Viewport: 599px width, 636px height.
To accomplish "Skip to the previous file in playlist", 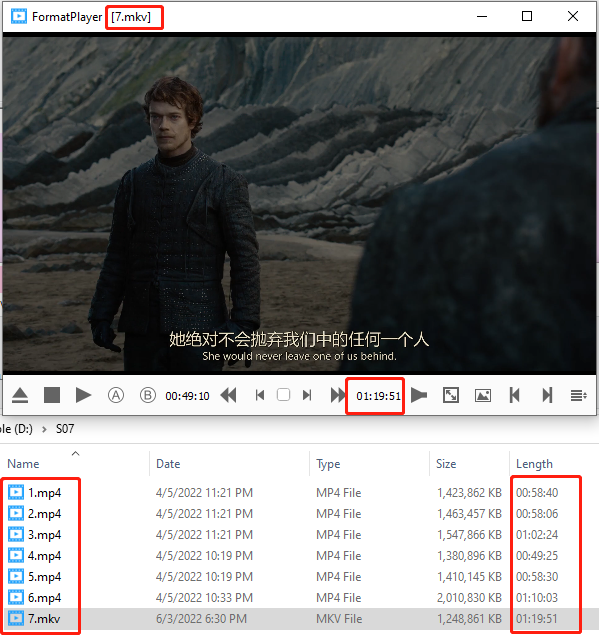I will 515,395.
